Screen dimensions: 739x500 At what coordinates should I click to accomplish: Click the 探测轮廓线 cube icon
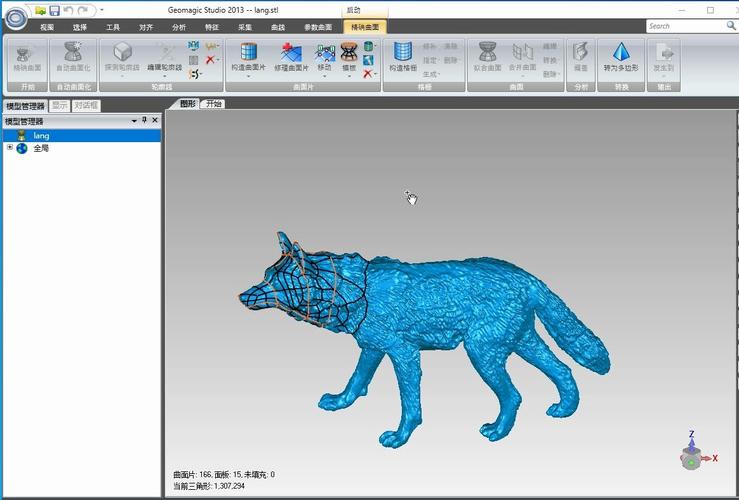[123, 51]
